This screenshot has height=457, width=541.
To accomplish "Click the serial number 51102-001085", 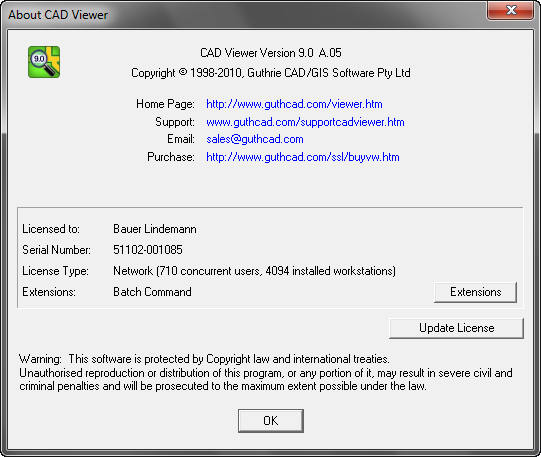I will [x=148, y=250].
